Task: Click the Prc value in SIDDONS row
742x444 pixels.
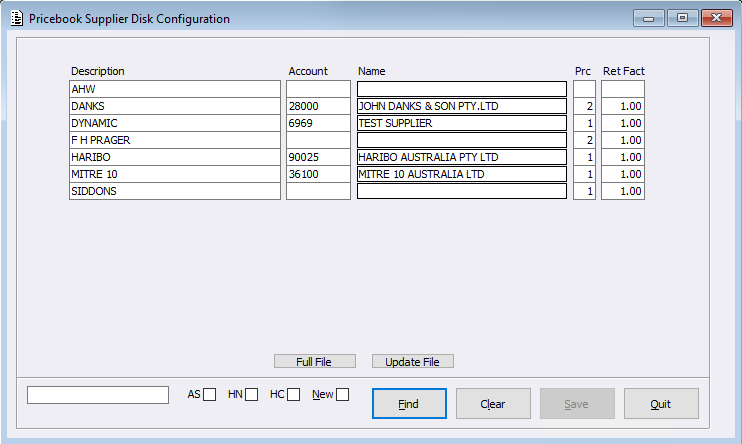Action: (x=584, y=191)
